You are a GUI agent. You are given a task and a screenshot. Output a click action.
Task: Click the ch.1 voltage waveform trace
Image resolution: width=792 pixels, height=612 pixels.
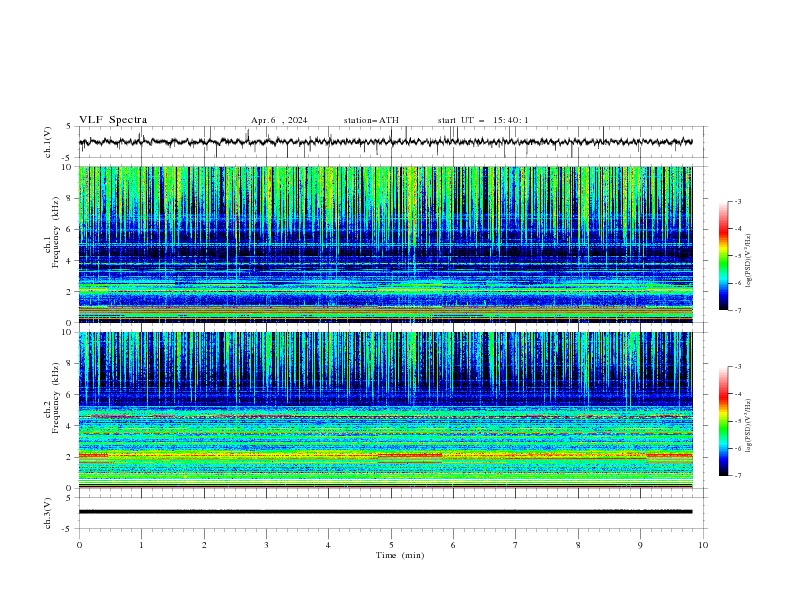(386, 142)
